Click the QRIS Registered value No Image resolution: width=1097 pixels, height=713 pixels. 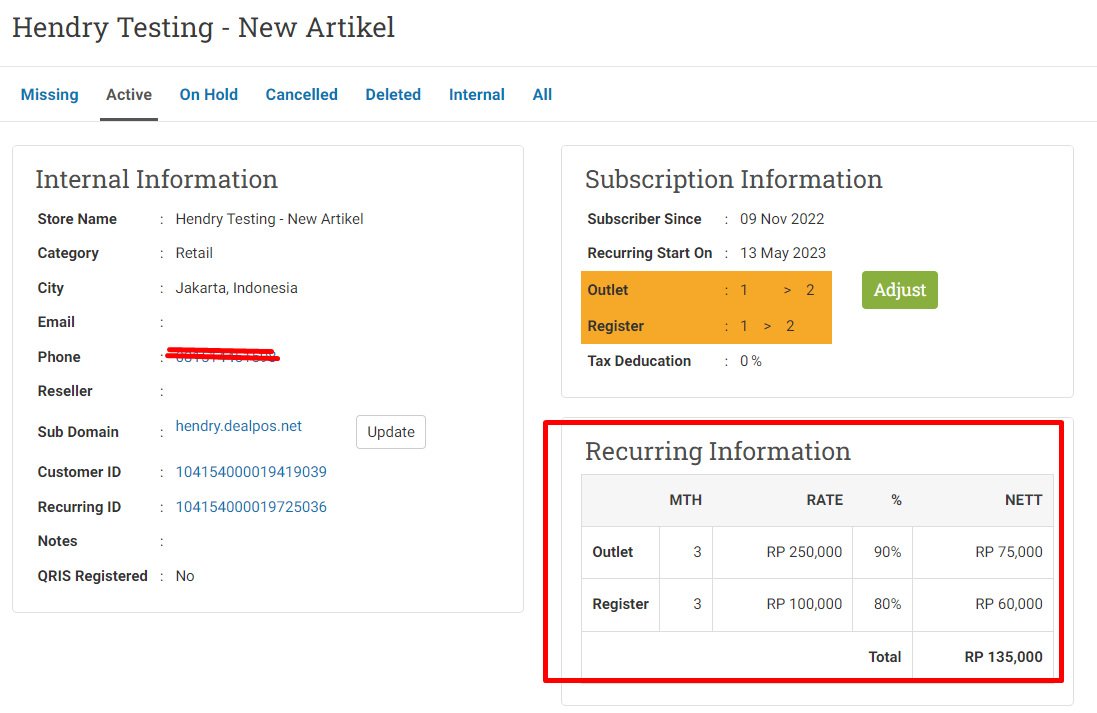pyautogui.click(x=185, y=576)
